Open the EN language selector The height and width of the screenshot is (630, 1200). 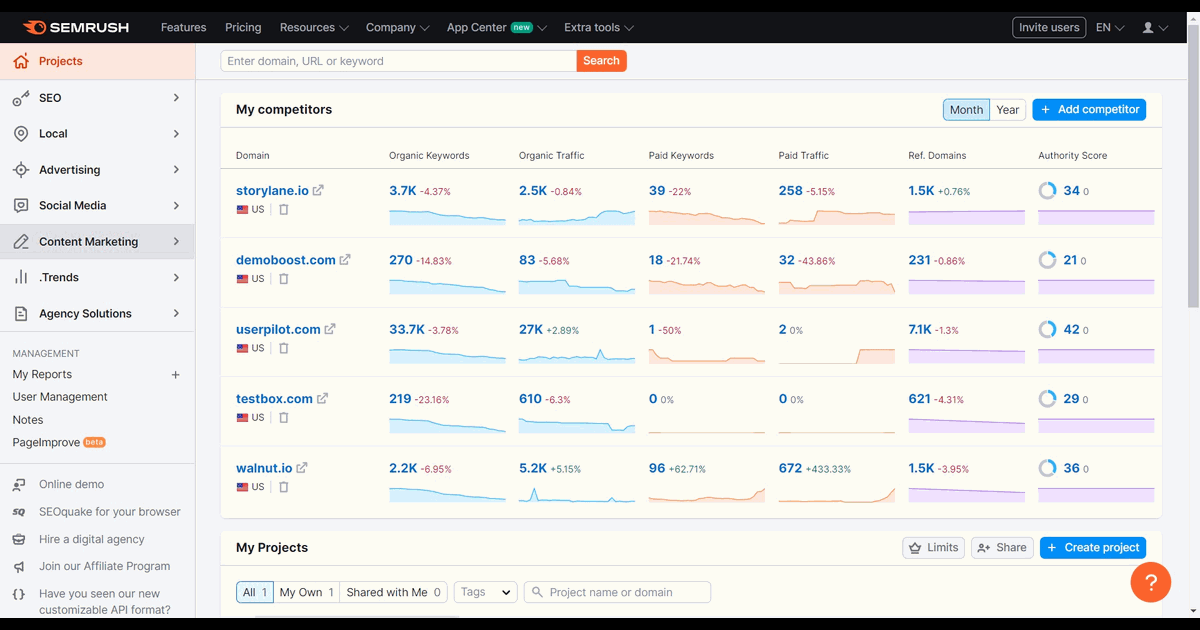tap(1110, 27)
